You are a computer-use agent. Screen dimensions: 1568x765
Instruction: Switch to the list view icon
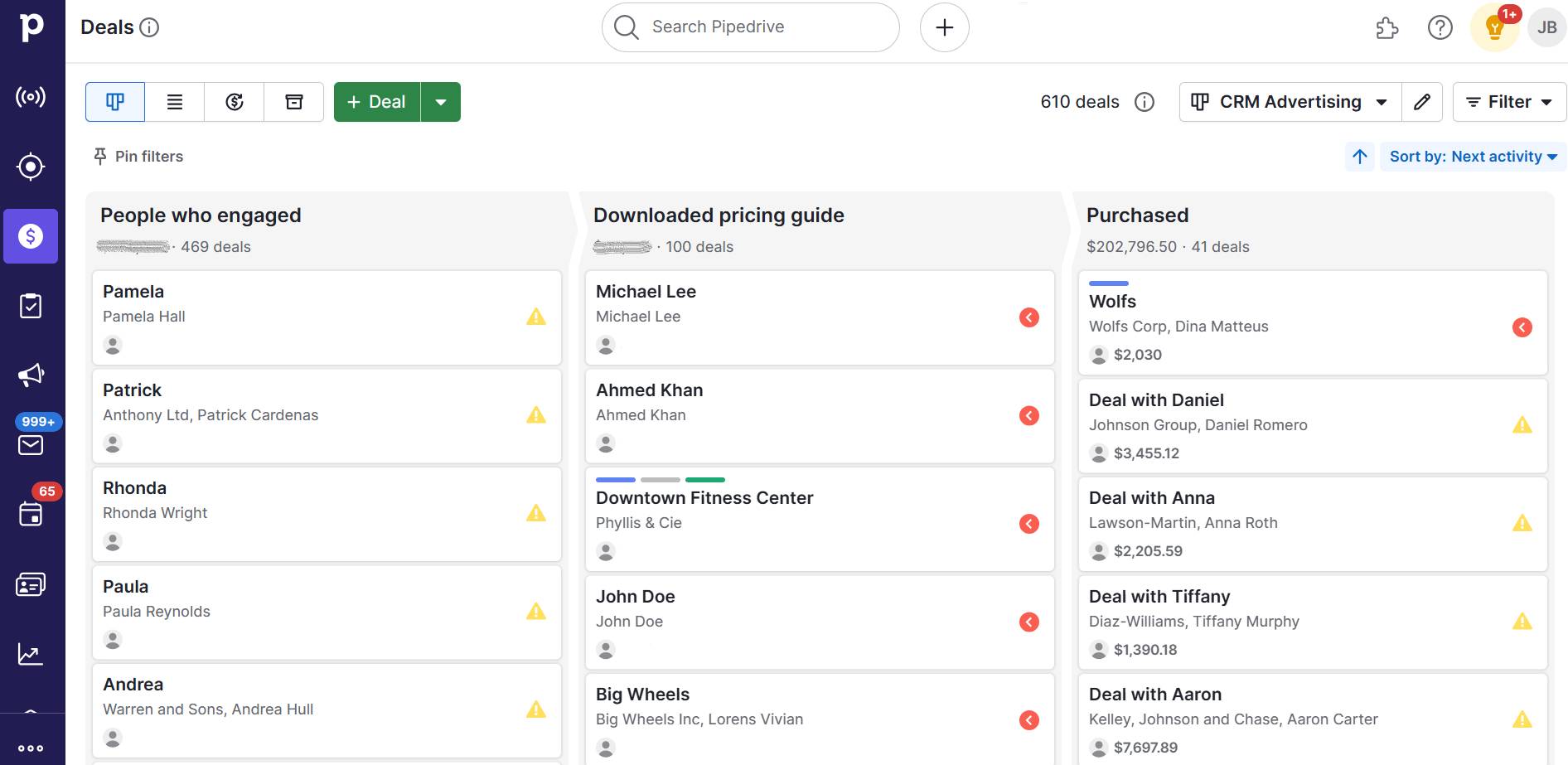tap(173, 101)
